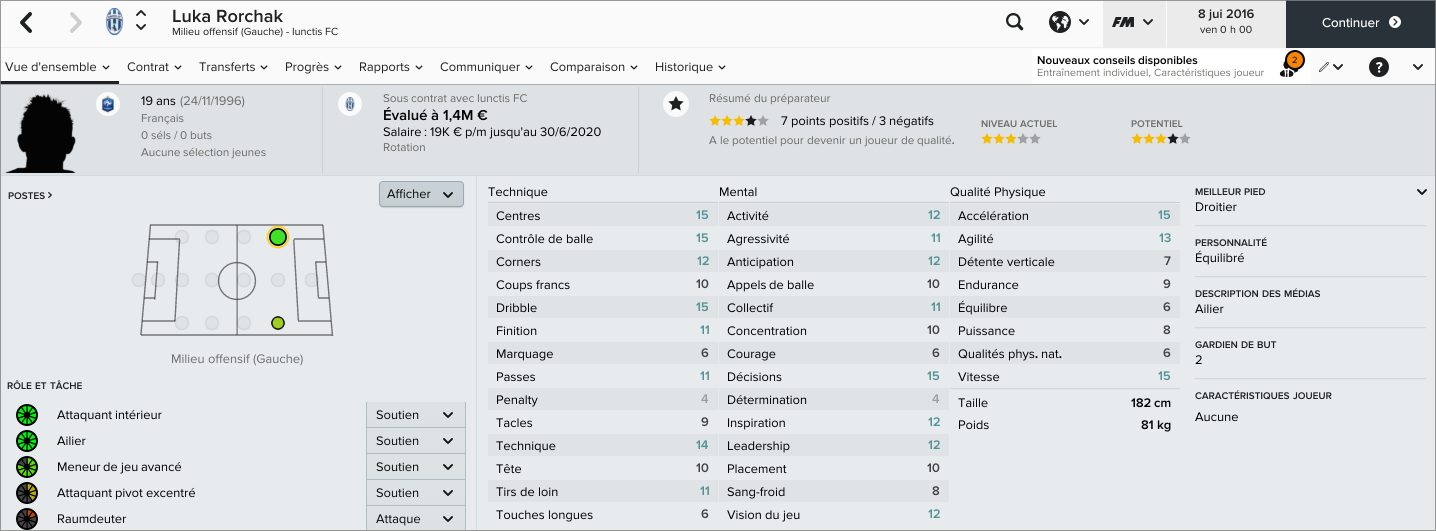Image resolution: width=1436 pixels, height=531 pixels.
Task: Open the Transferts menu
Action: (x=233, y=67)
